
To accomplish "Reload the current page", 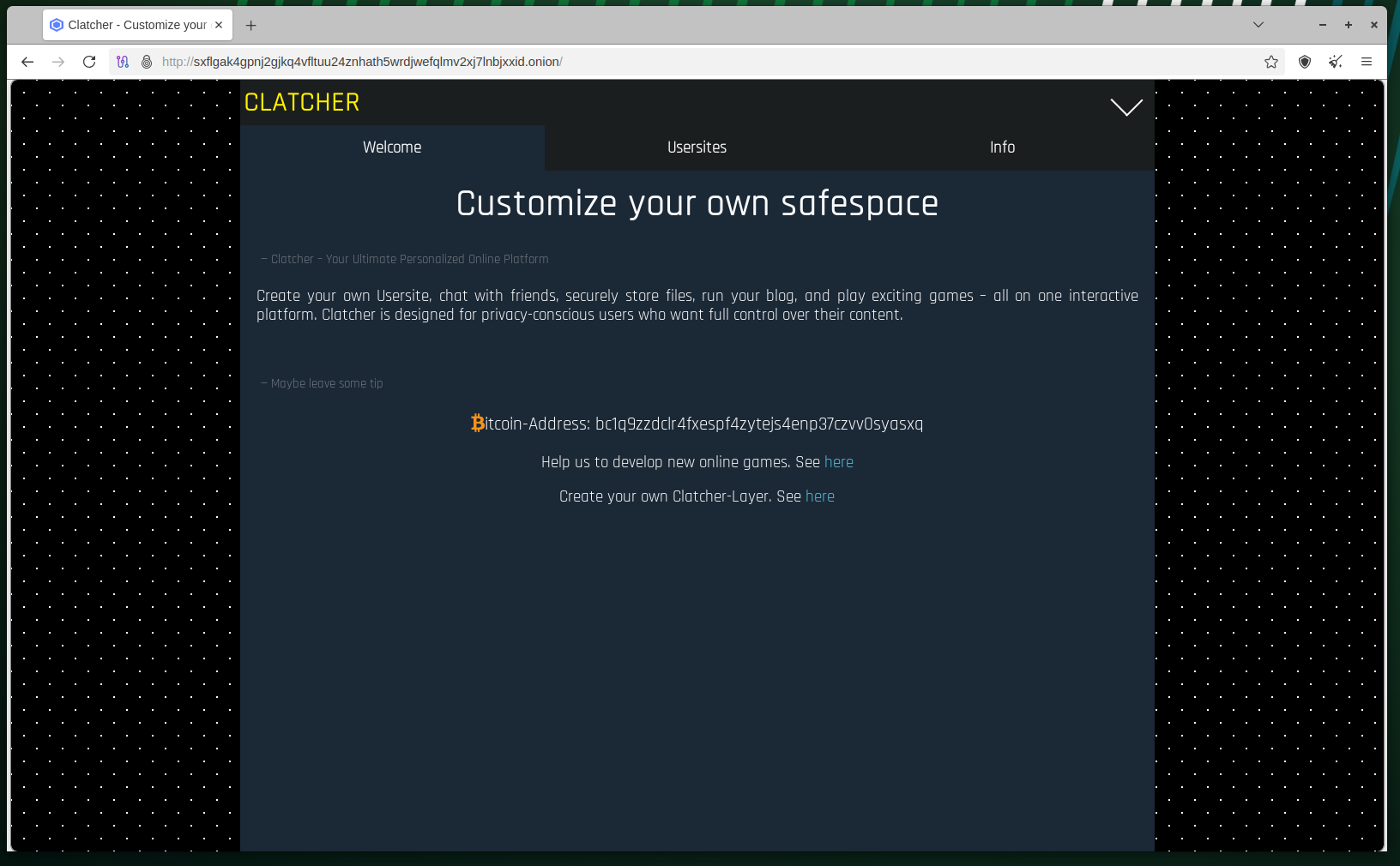I will [x=89, y=62].
